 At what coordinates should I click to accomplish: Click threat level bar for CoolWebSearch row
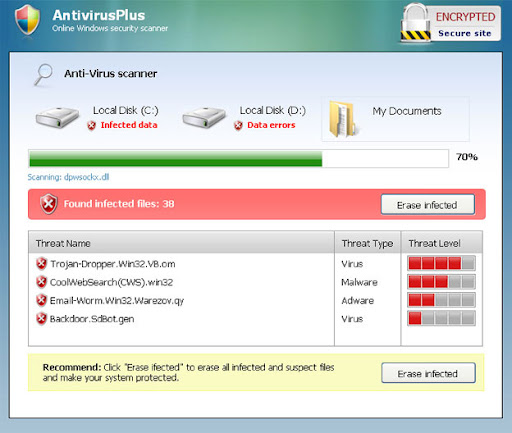pos(441,282)
